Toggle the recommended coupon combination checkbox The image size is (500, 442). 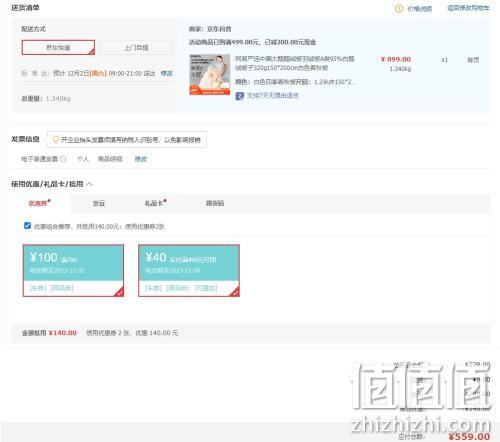27,226
